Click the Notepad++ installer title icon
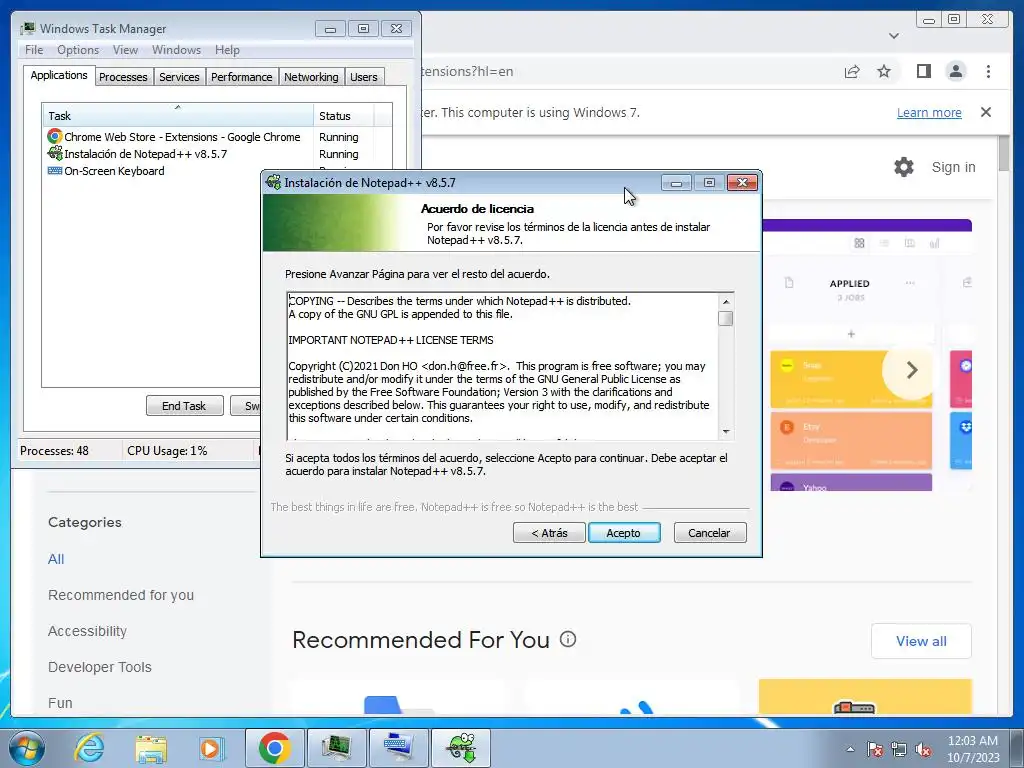 point(274,182)
